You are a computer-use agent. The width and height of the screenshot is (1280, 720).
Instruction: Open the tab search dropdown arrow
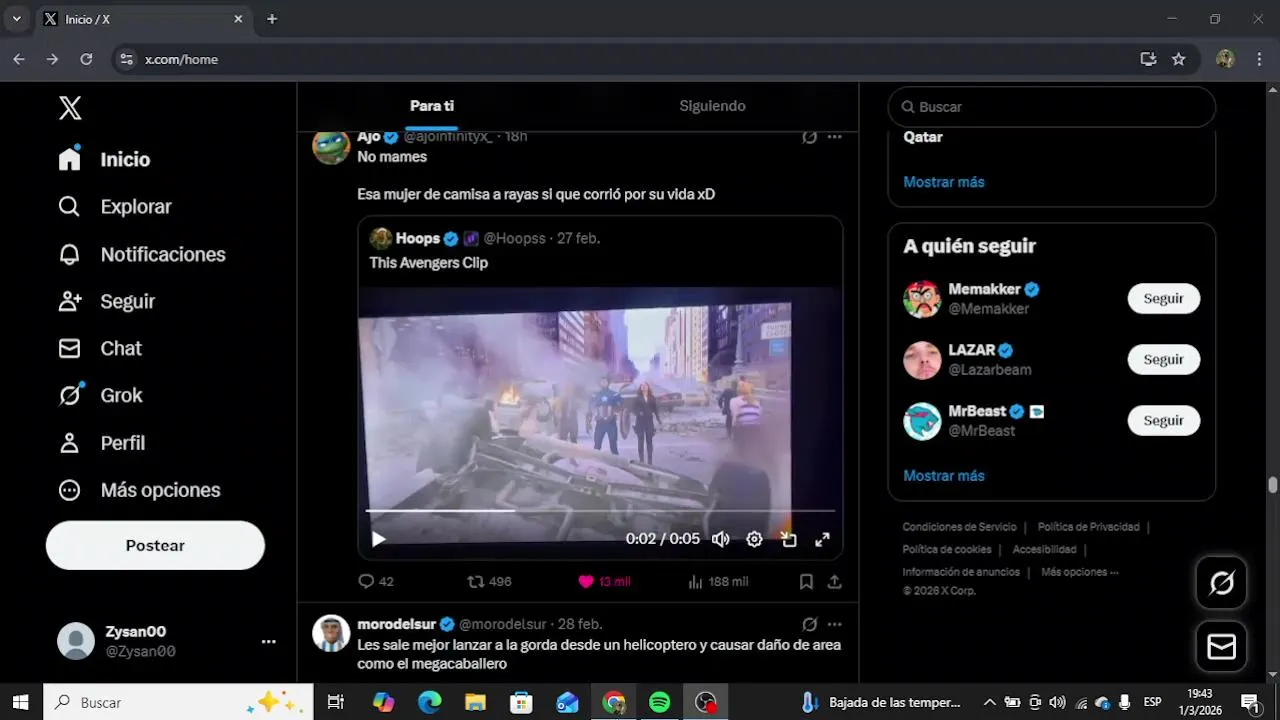click(16, 19)
